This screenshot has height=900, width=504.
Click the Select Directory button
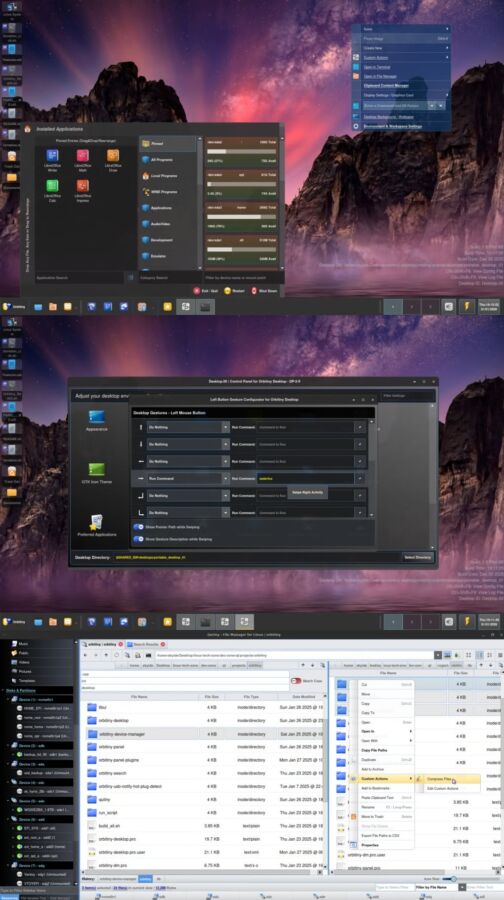pyautogui.click(x=417, y=557)
